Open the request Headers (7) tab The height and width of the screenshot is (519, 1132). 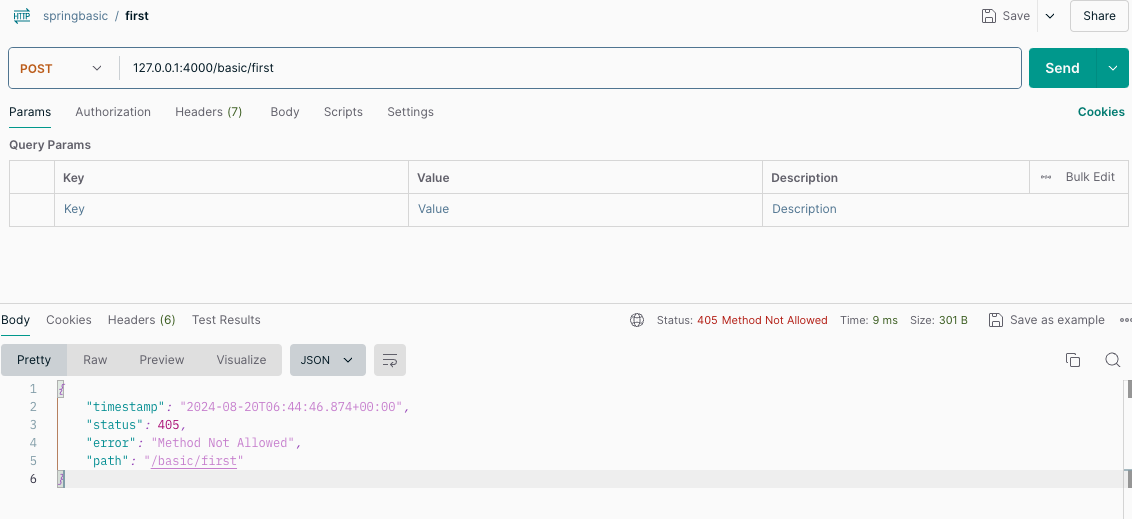point(208,112)
